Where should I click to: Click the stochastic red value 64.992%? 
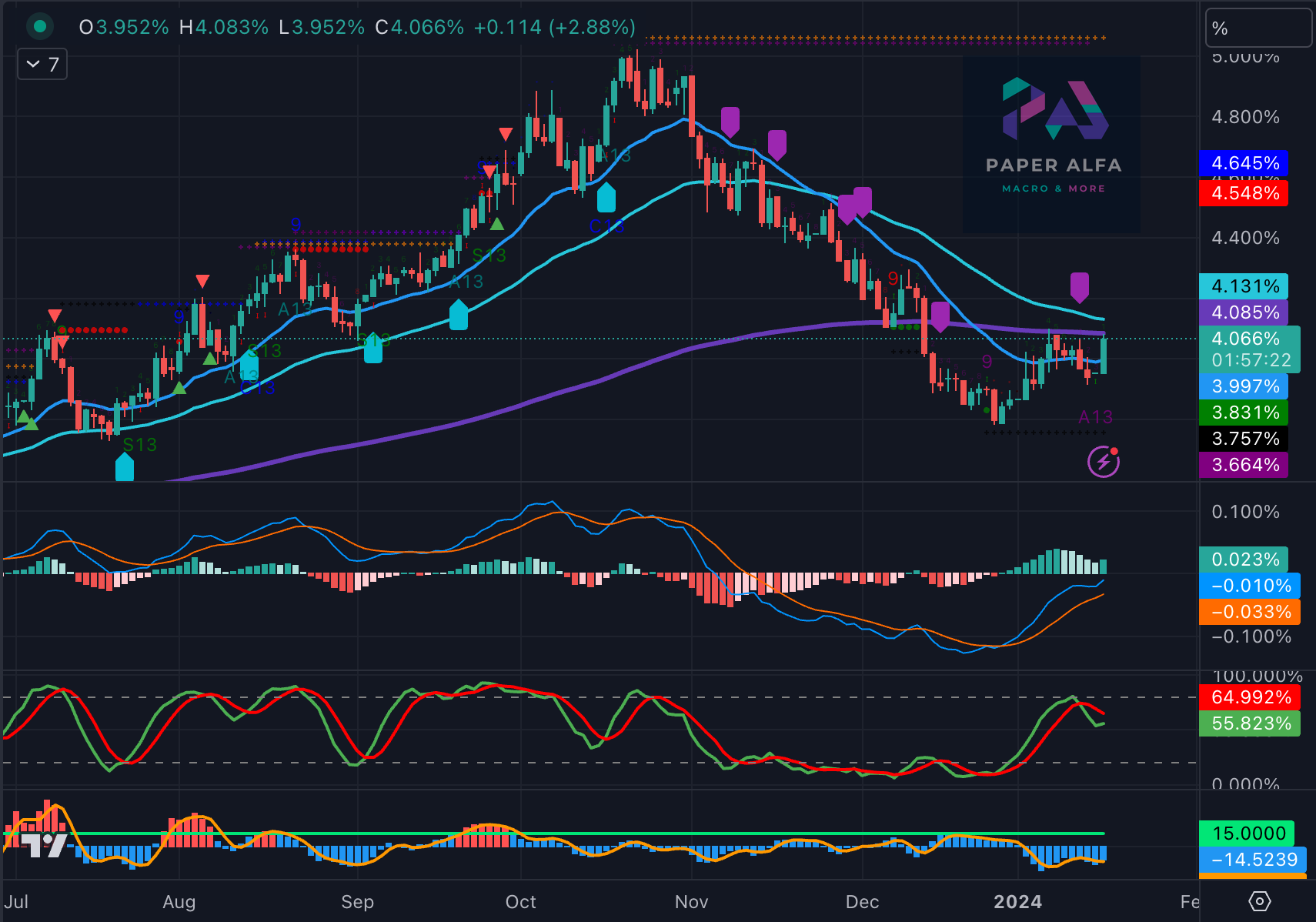(x=1250, y=697)
